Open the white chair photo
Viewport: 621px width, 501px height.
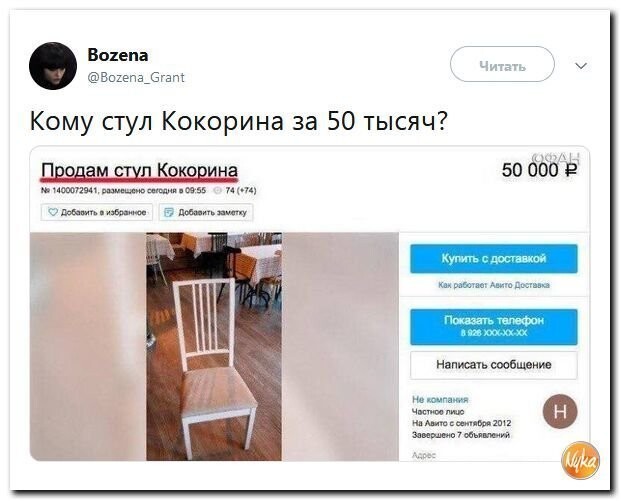[x=214, y=346]
